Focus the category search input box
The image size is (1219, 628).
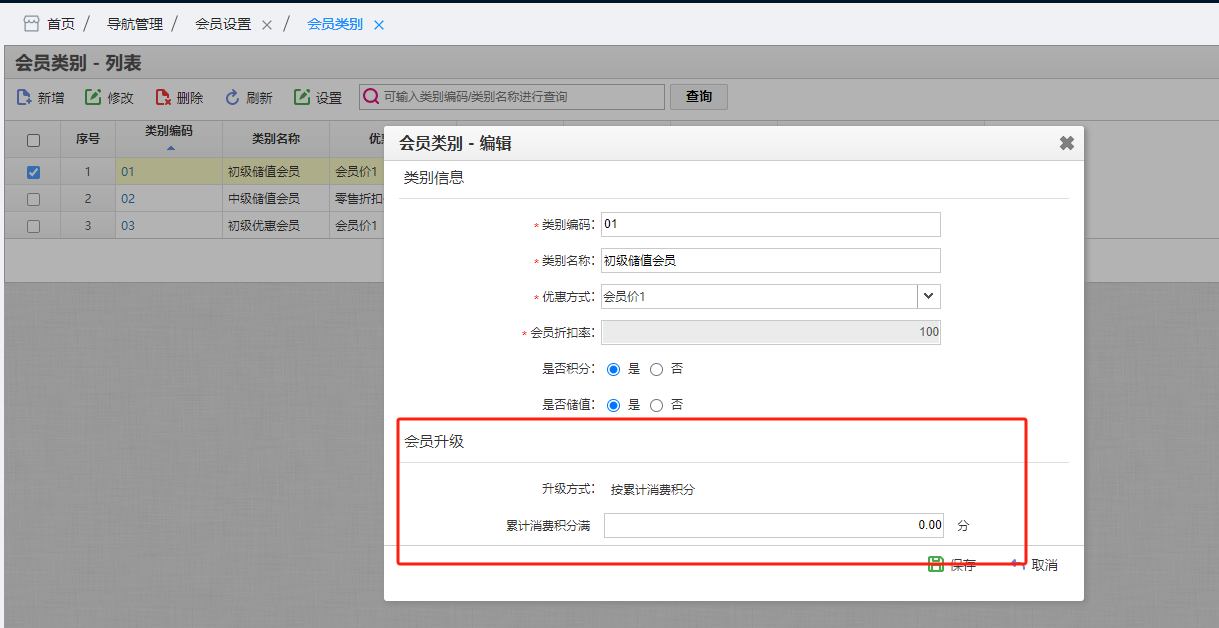512,97
